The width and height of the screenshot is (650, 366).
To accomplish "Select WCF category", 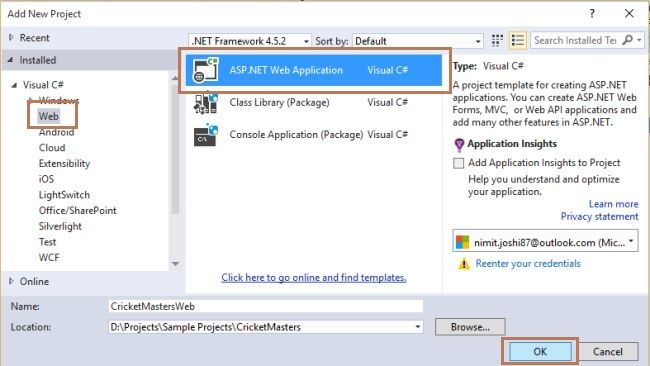I will 49,258.
